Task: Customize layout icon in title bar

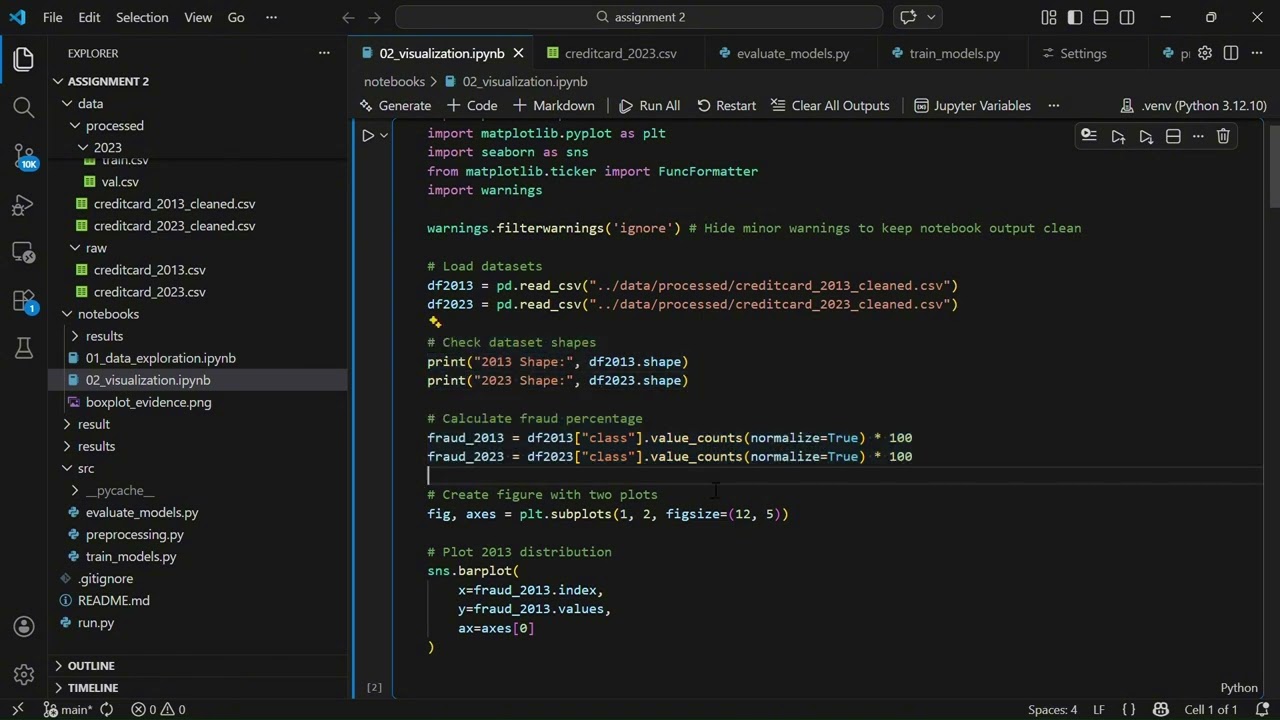Action: coord(1048,17)
